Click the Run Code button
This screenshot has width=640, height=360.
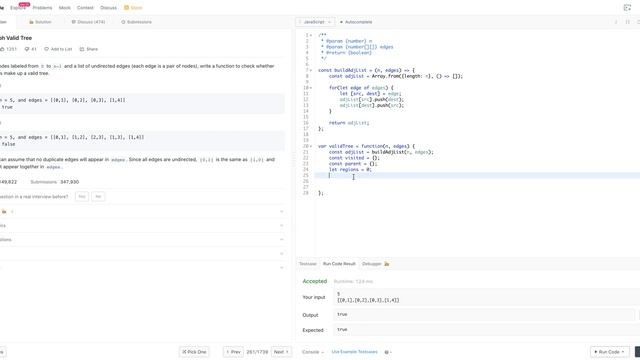[609, 352]
